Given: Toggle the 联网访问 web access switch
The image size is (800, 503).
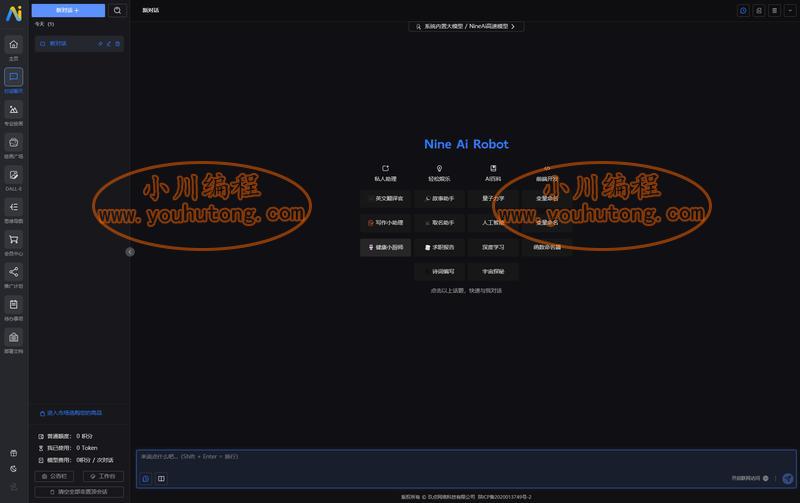Looking at the screenshot, I should [x=765, y=479].
